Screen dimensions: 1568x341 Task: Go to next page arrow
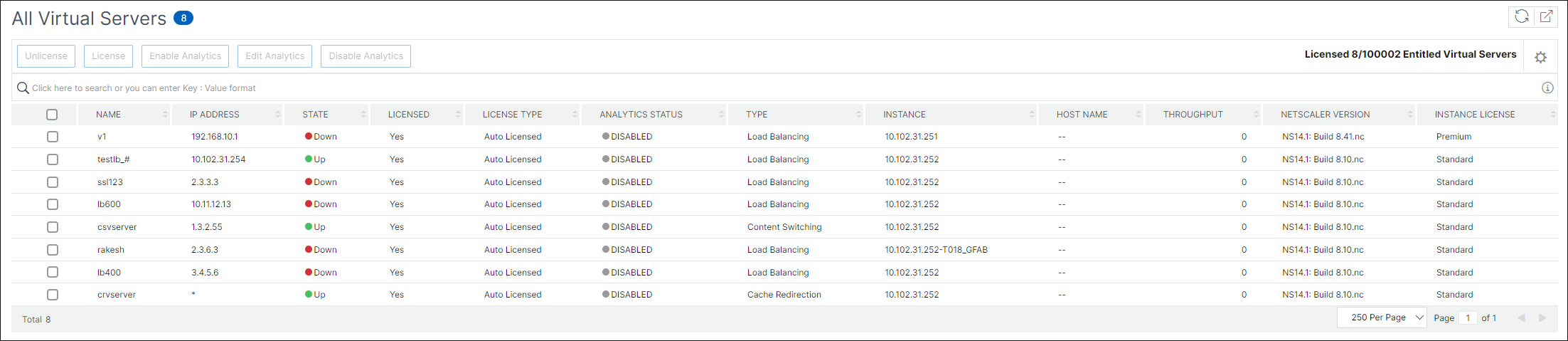coord(1542,318)
